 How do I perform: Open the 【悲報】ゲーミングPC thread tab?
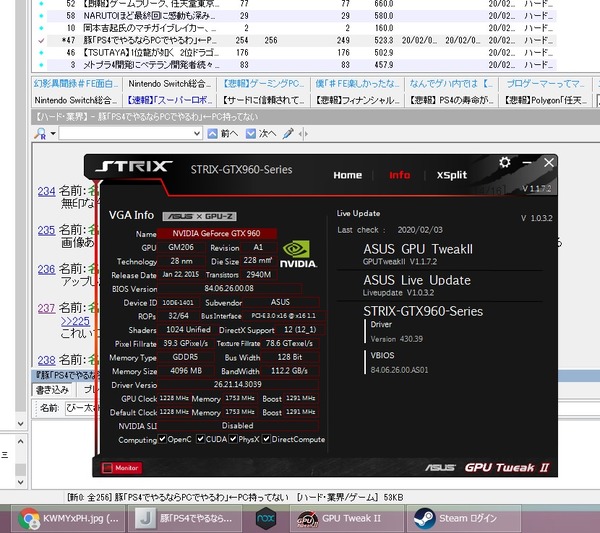(263, 84)
